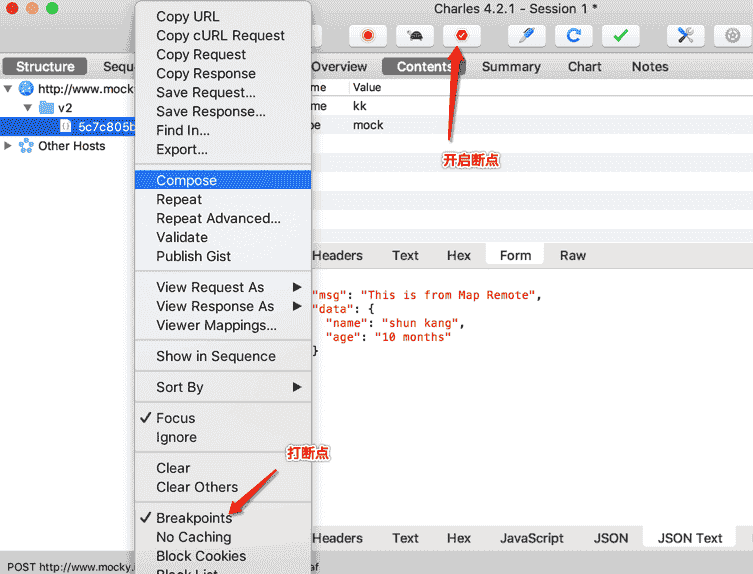Open request Hex tab

point(459,256)
